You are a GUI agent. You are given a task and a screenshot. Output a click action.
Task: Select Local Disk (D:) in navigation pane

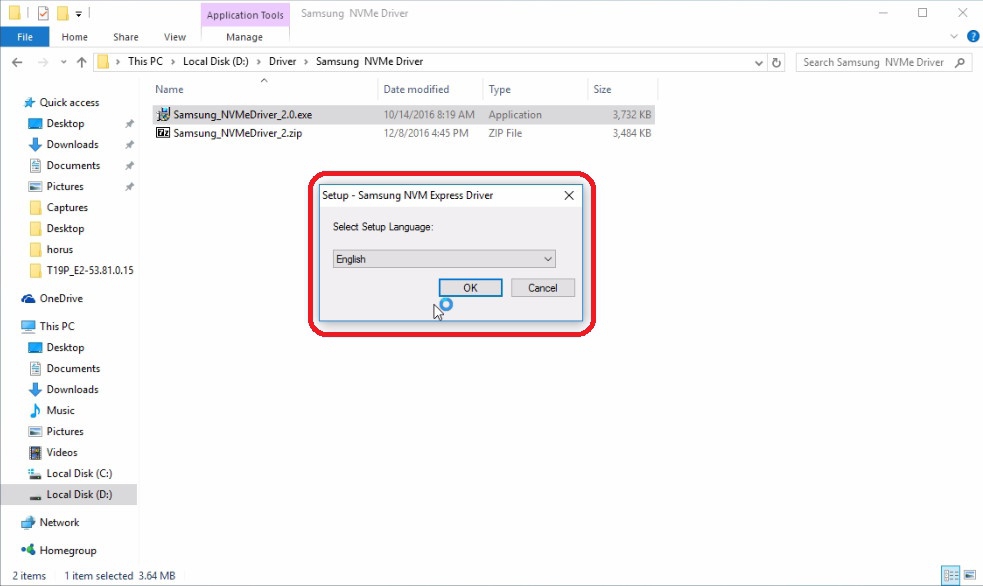tap(70, 494)
